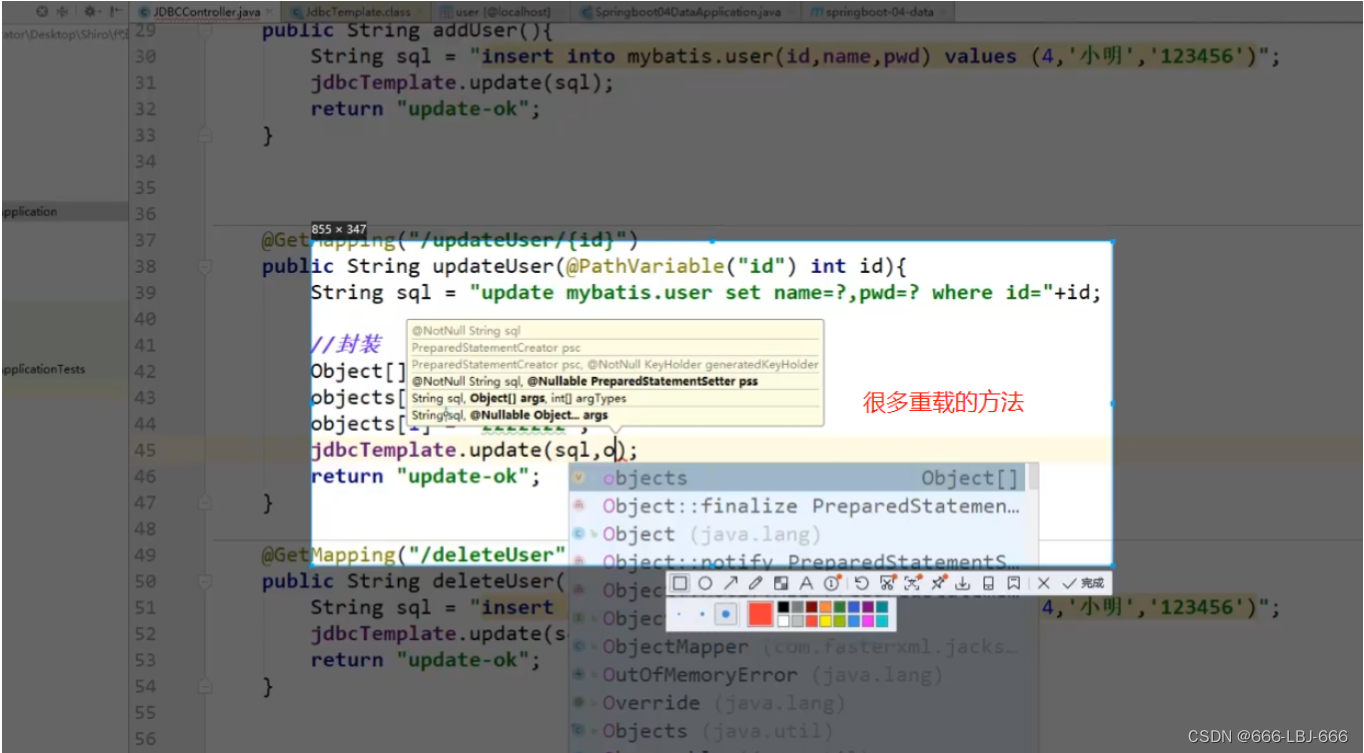Click the scroll-from-source target icon

coord(42,11)
